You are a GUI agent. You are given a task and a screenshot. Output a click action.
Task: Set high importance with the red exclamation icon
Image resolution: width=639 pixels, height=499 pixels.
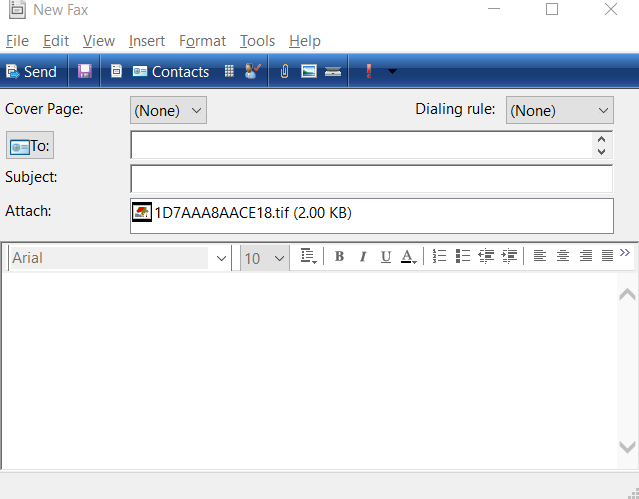[x=369, y=71]
